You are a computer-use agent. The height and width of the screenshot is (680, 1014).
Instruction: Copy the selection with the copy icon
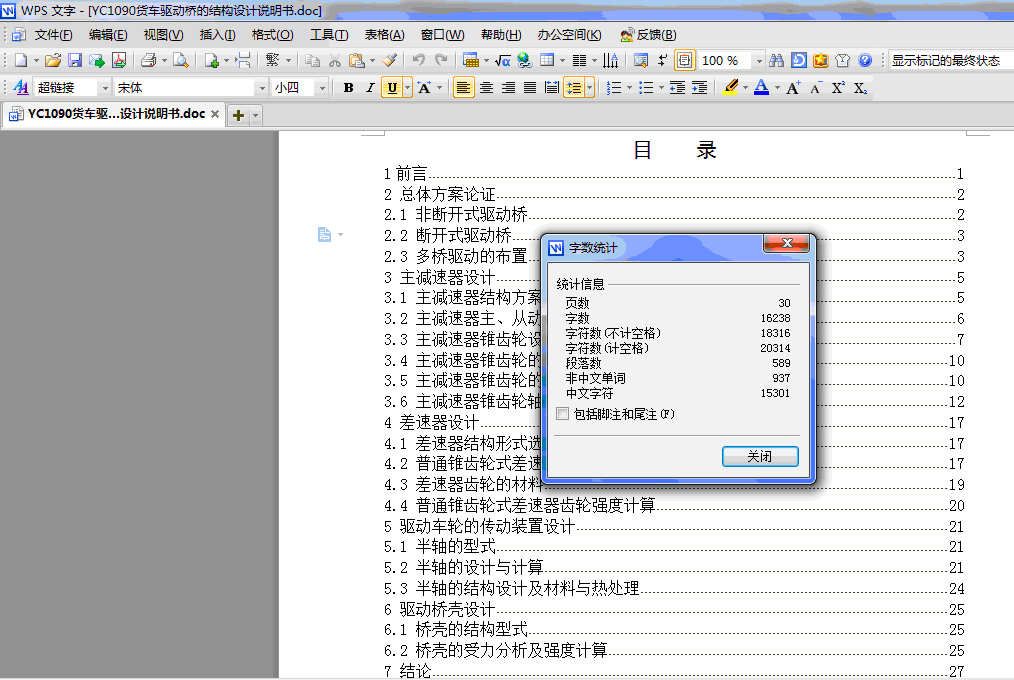312,61
